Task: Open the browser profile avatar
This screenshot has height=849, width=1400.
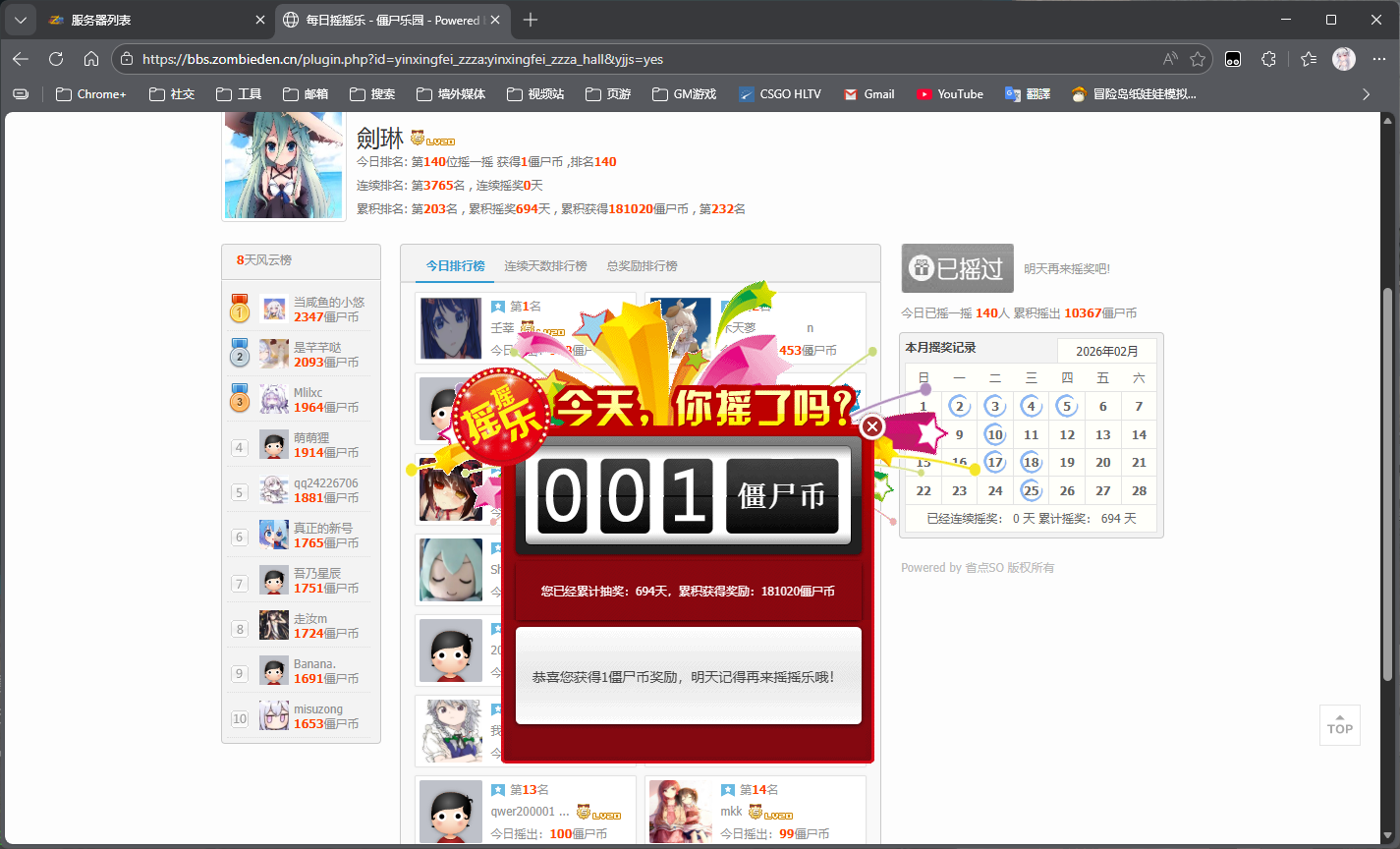Action: pyautogui.click(x=1343, y=59)
